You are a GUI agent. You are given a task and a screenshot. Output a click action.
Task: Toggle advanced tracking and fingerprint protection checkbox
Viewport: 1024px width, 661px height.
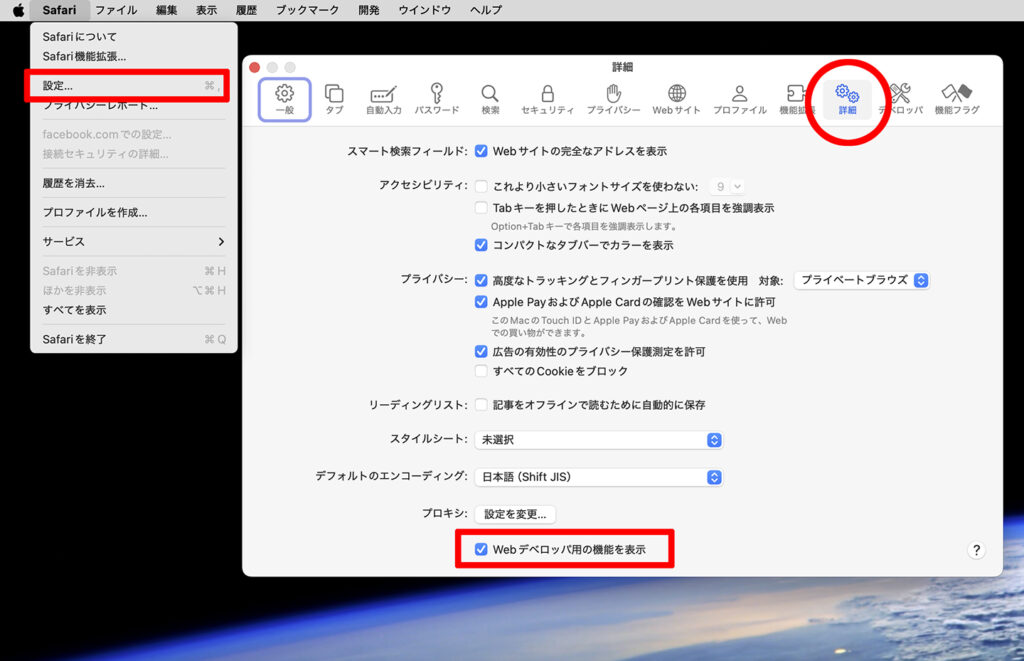481,280
